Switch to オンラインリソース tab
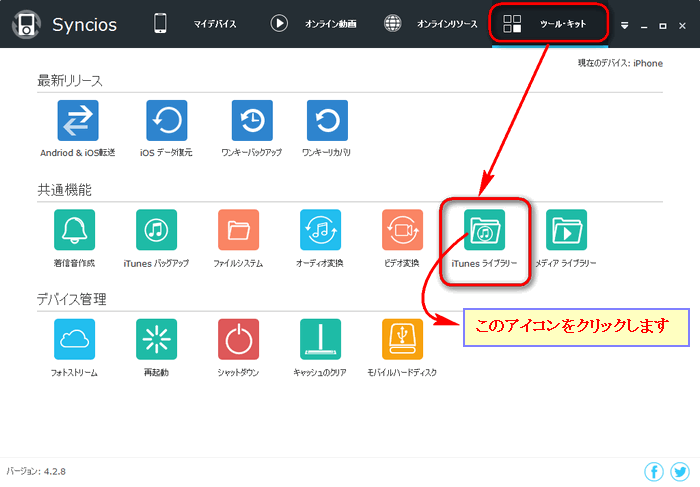The height and width of the screenshot is (487, 700). 430,24
